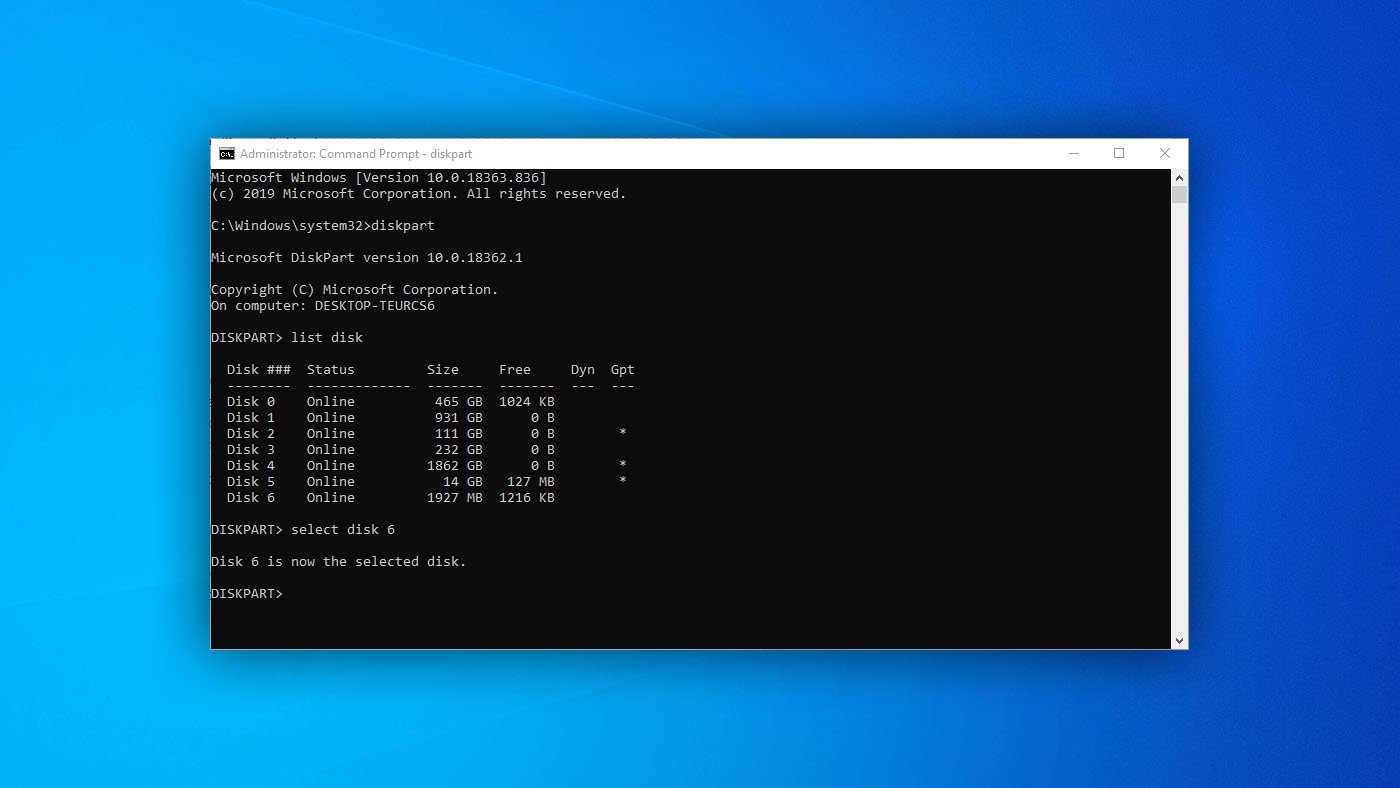Click the 'Status' column header
Viewport: 1400px width, 788px height.
coord(331,369)
